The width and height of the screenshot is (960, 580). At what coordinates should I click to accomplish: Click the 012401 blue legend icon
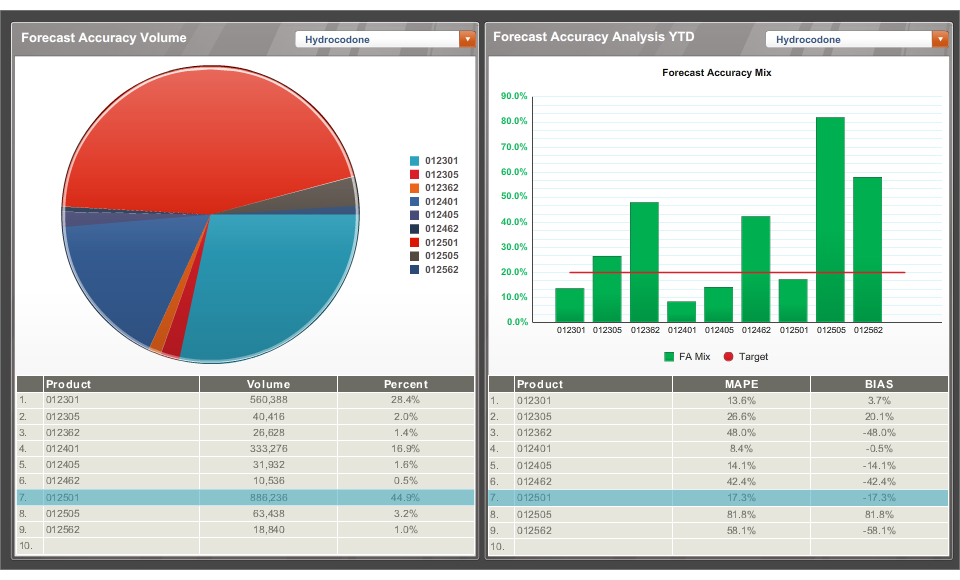pos(412,200)
